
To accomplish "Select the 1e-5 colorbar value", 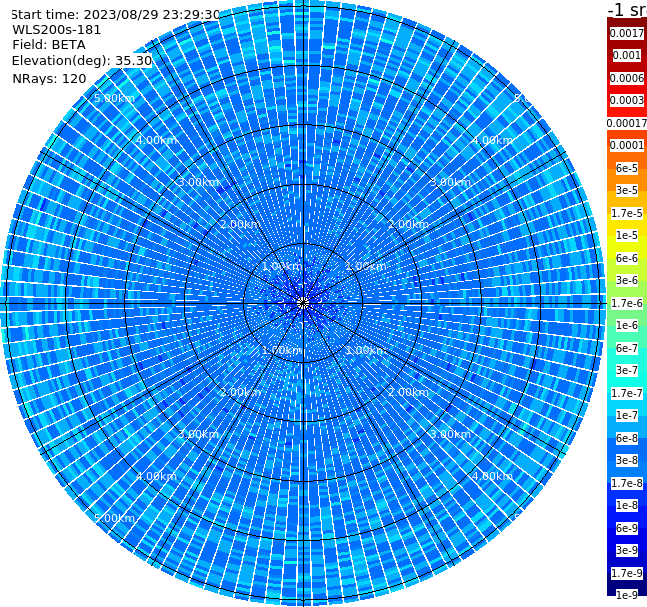I will pyautogui.click(x=627, y=235).
